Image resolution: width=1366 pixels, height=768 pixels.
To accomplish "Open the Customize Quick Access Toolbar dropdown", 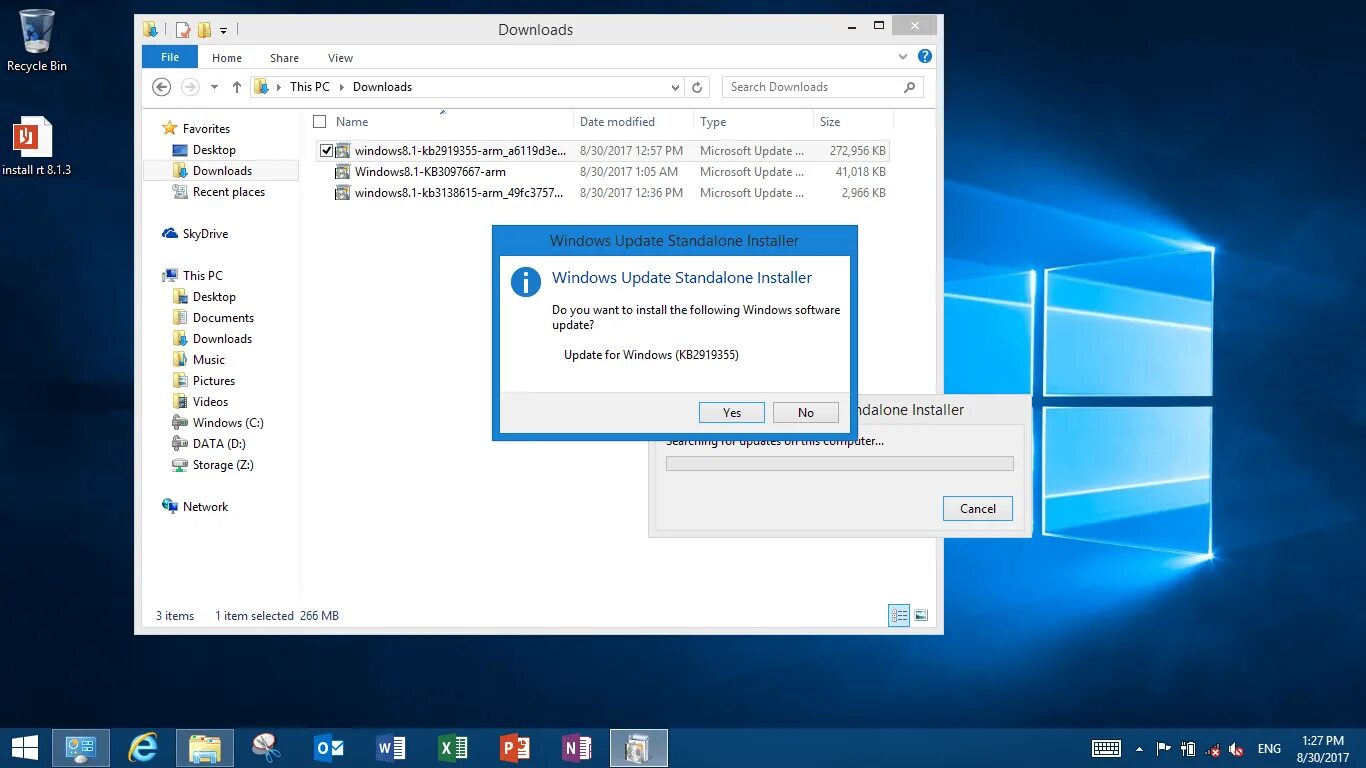I will pyautogui.click(x=224, y=30).
